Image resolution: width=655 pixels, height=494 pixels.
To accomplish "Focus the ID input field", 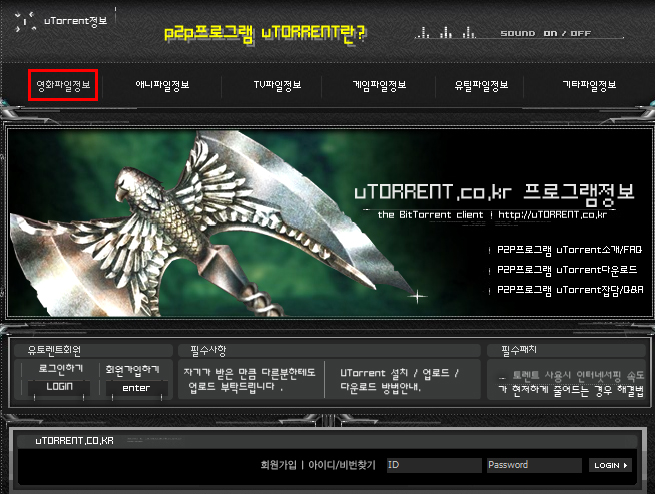I will (434, 465).
